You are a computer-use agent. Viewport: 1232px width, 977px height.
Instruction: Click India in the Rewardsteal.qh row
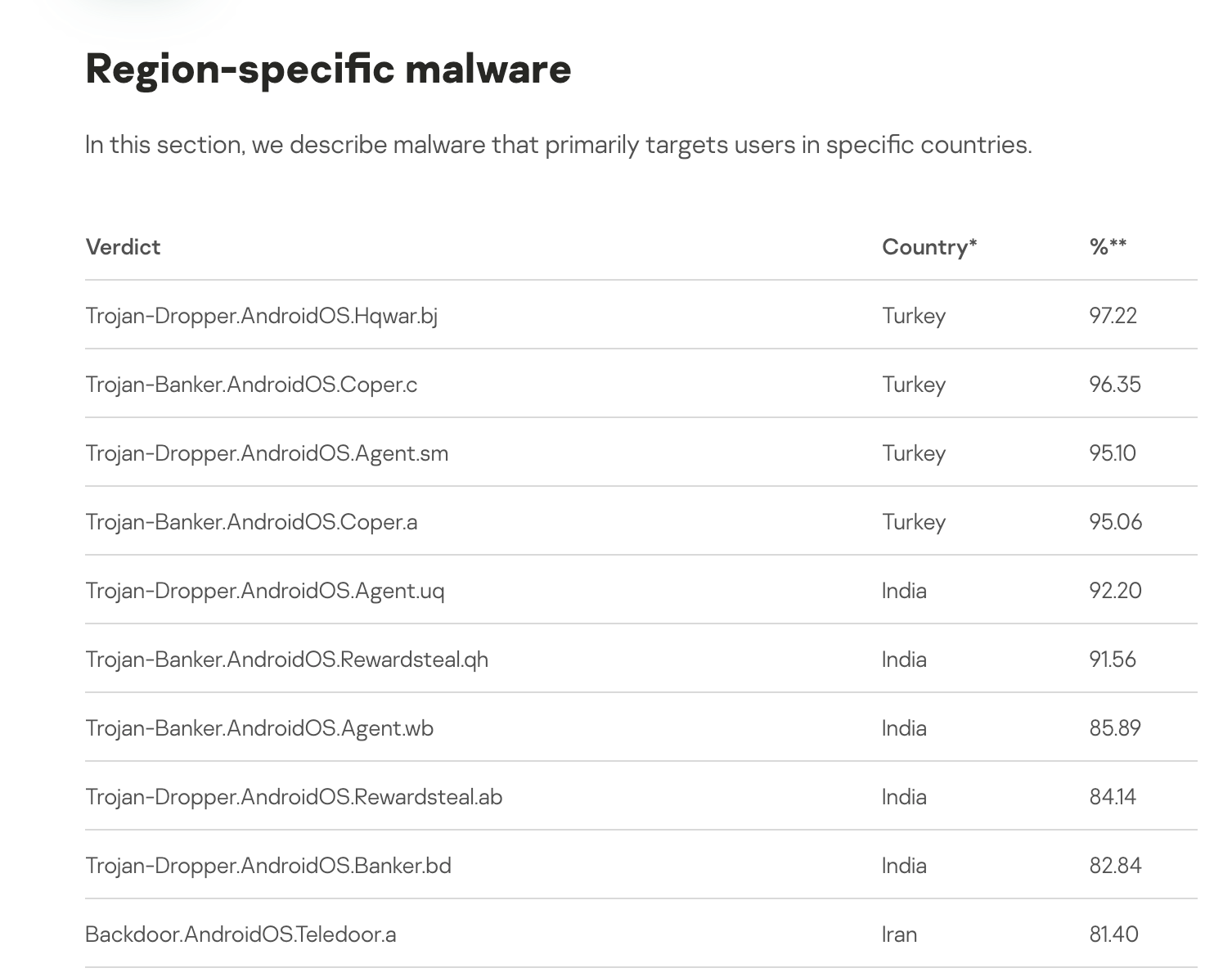click(904, 660)
